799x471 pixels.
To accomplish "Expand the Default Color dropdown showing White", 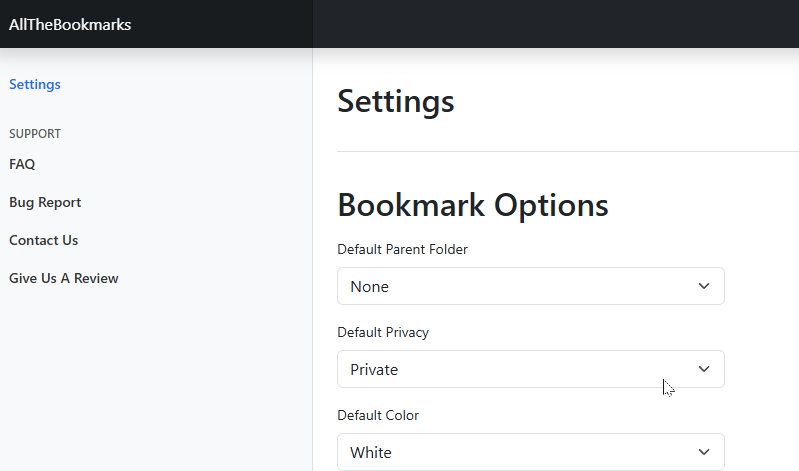I will pos(530,452).
